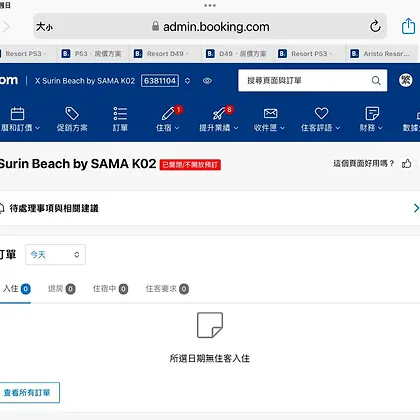The height and width of the screenshot is (420, 420).
Task: Expand the 住客評語 menu chevron
Action: (338, 128)
